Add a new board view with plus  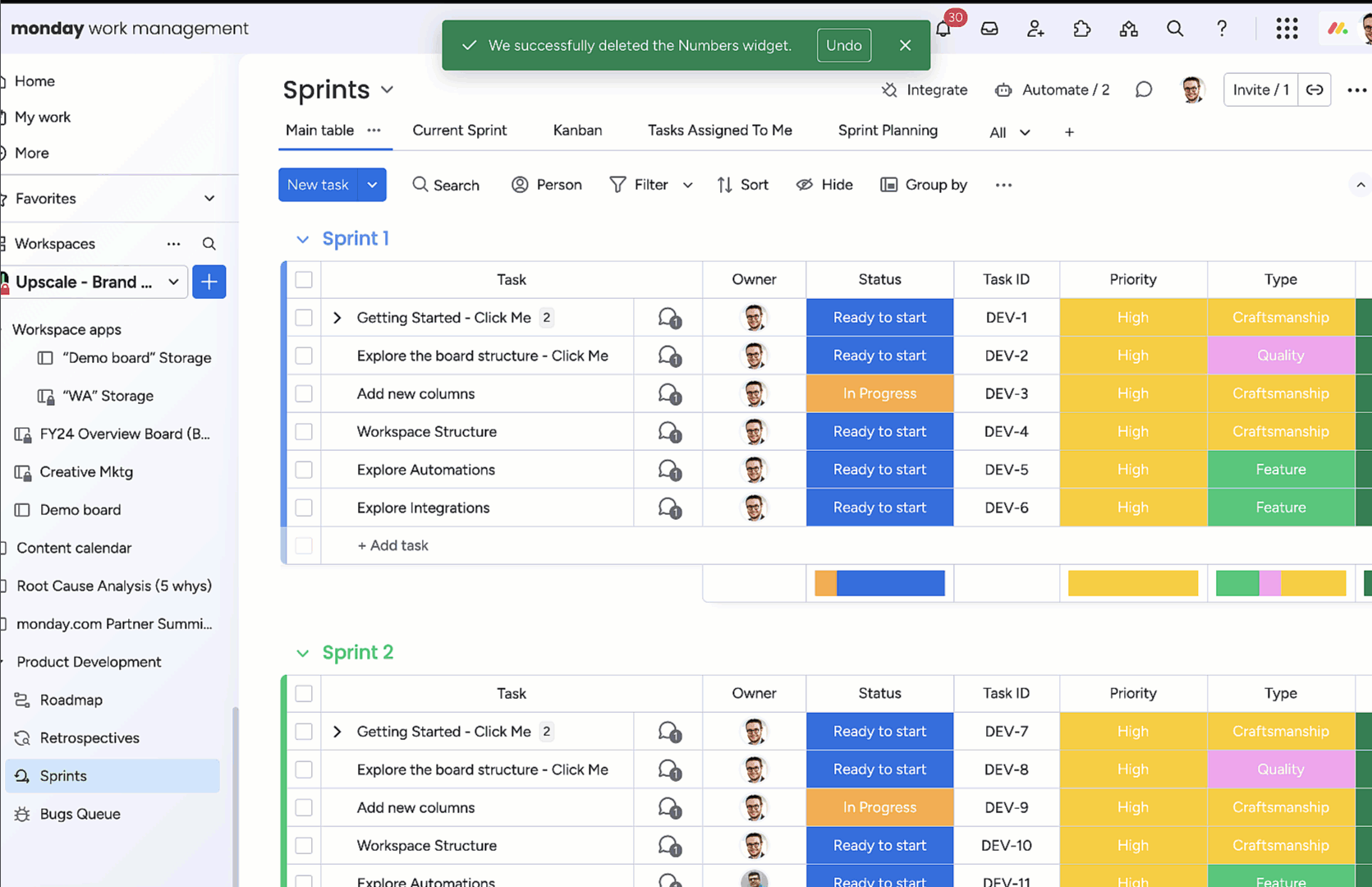tap(1069, 132)
